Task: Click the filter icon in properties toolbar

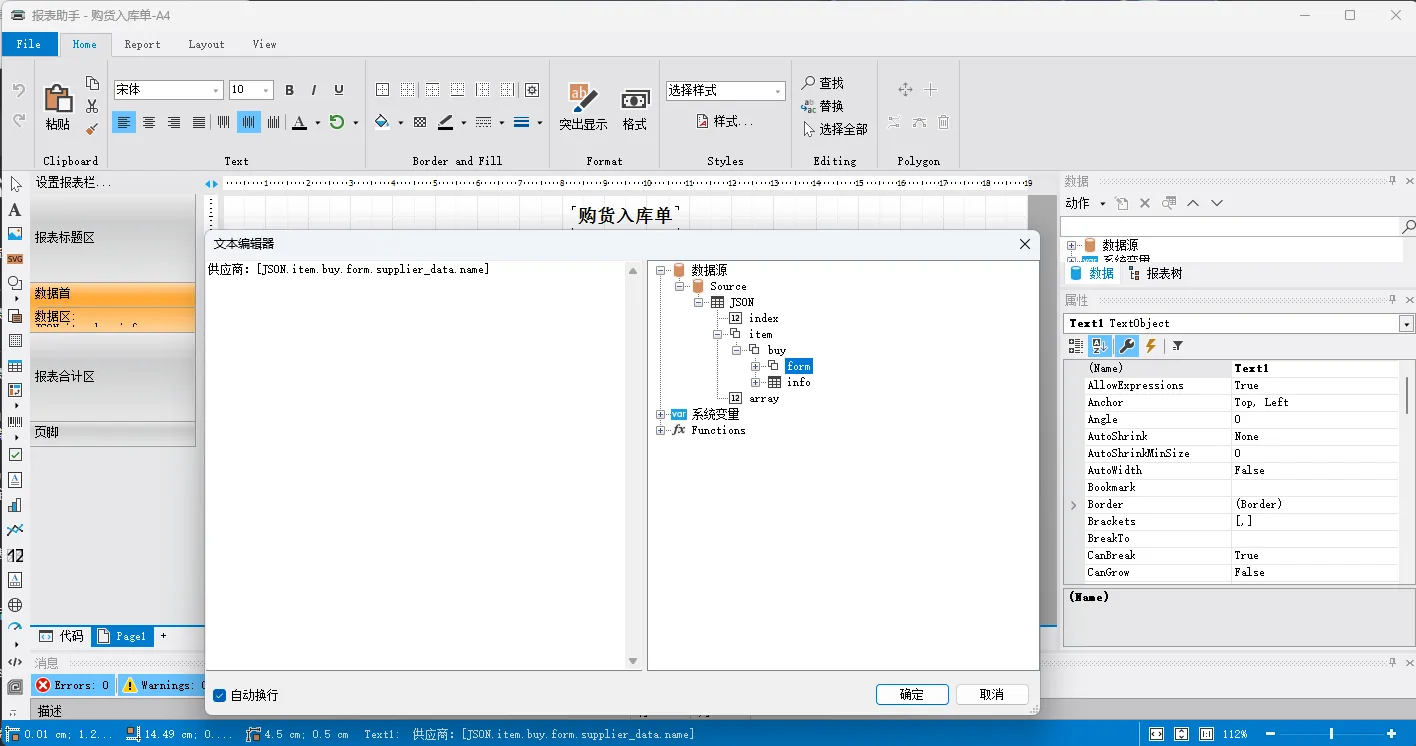Action: pyautogui.click(x=1178, y=346)
